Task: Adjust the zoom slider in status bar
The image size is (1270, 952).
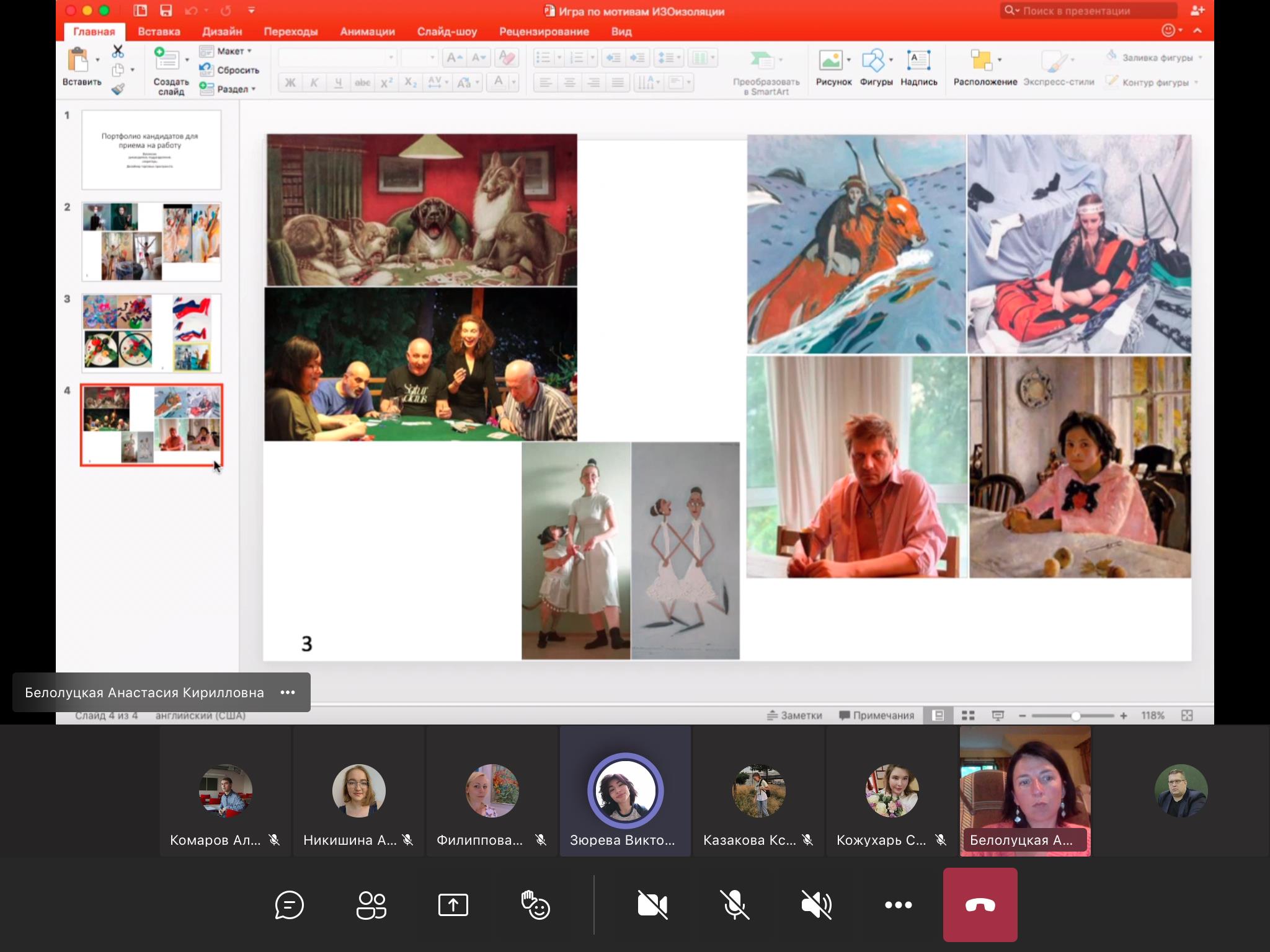Action: 1075,716
